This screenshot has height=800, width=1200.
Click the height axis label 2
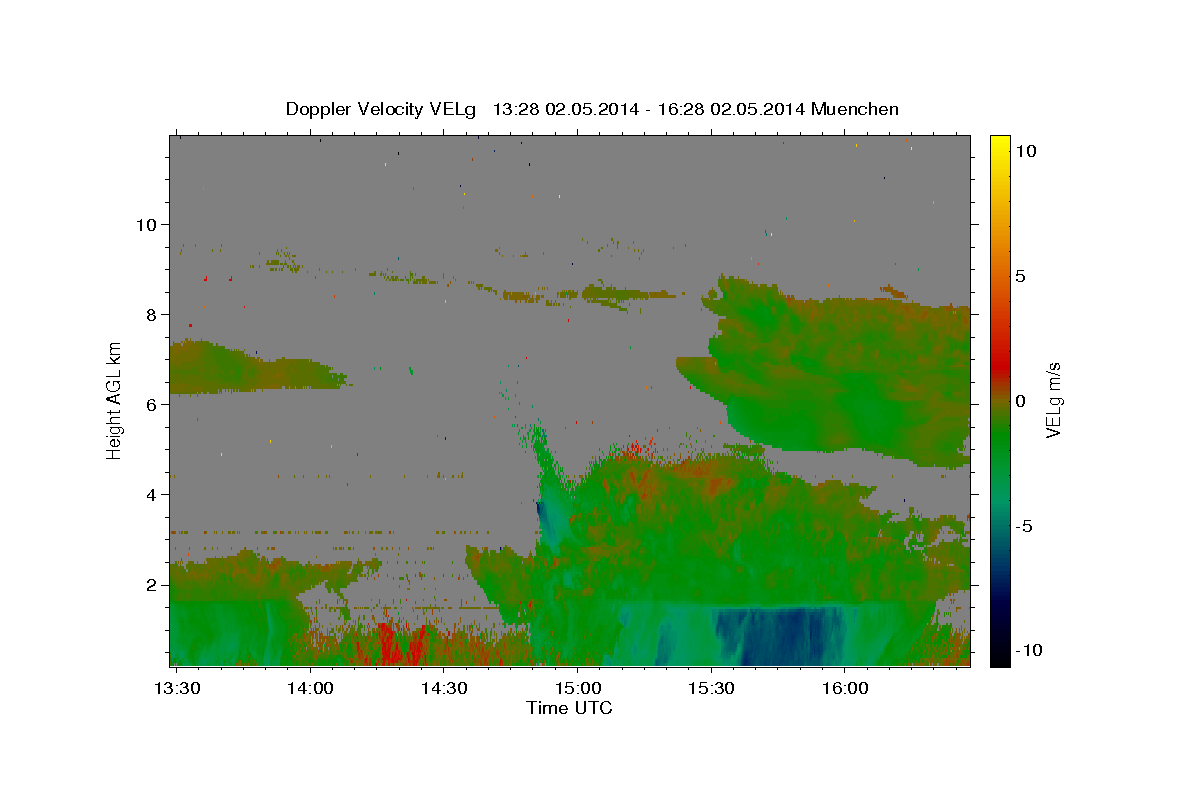(x=150, y=584)
